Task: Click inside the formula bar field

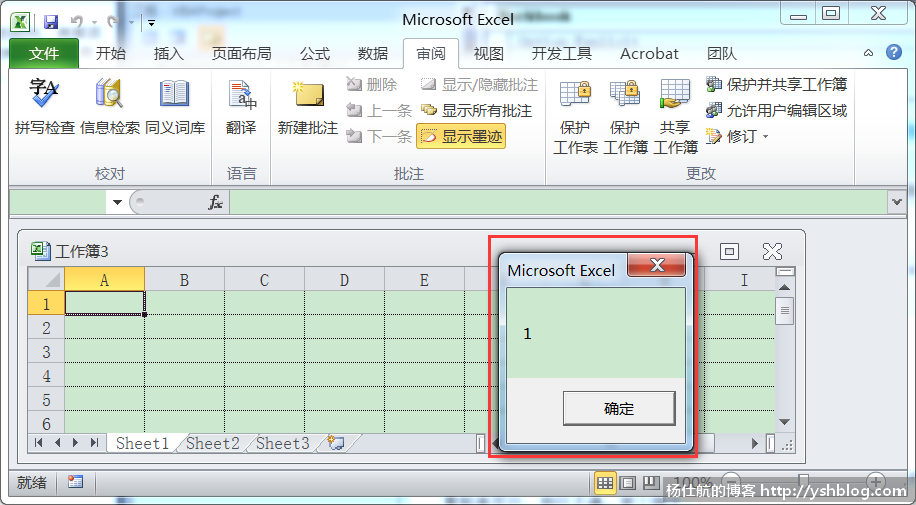Action: [x=559, y=202]
